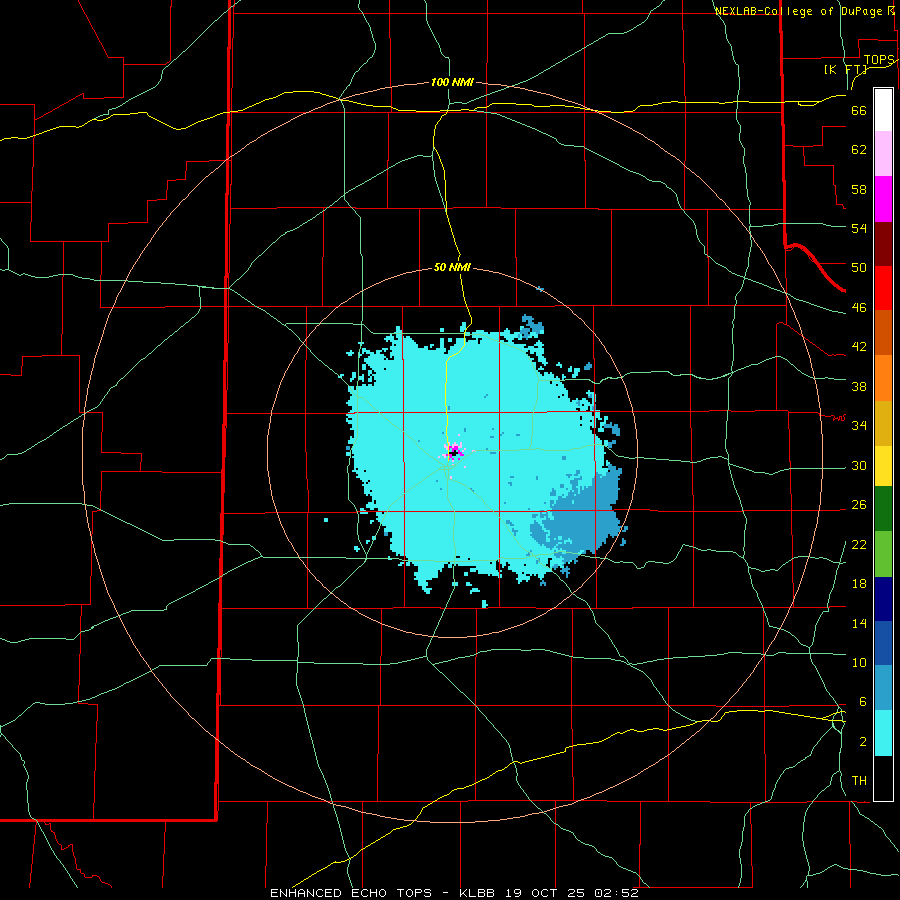Click the 'TOPS' legend title
The height and width of the screenshot is (900, 900).
(x=879, y=60)
